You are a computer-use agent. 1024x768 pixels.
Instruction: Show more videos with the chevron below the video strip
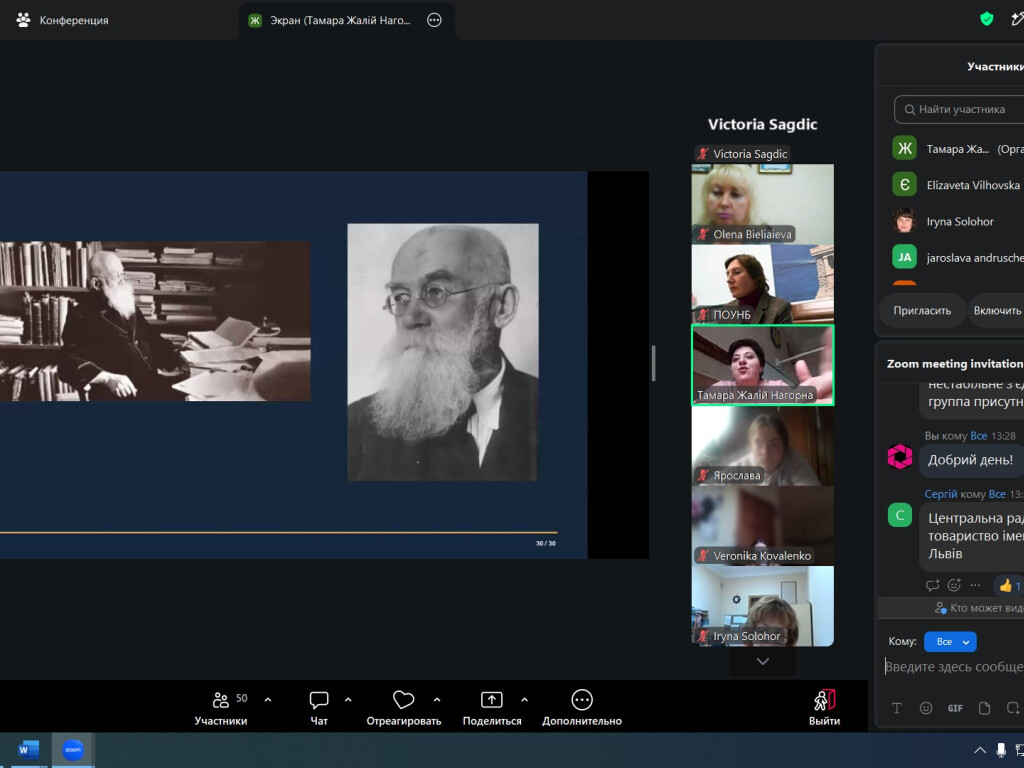pyautogui.click(x=763, y=662)
